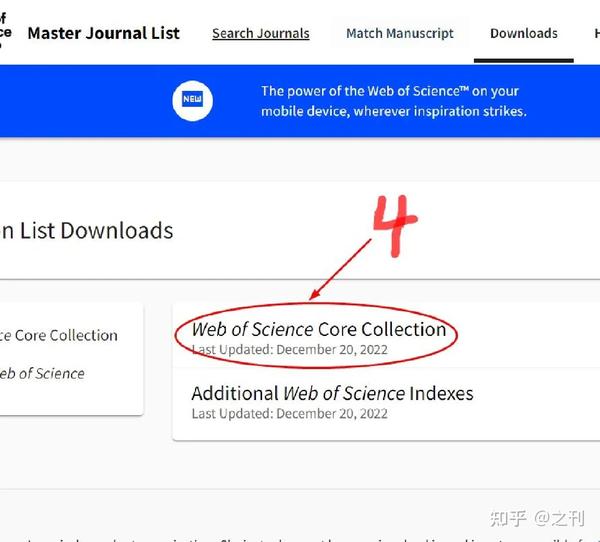Click Core Collection's Last Updated date line
Image resolution: width=600 pixels, height=542 pixels.
coord(289,349)
